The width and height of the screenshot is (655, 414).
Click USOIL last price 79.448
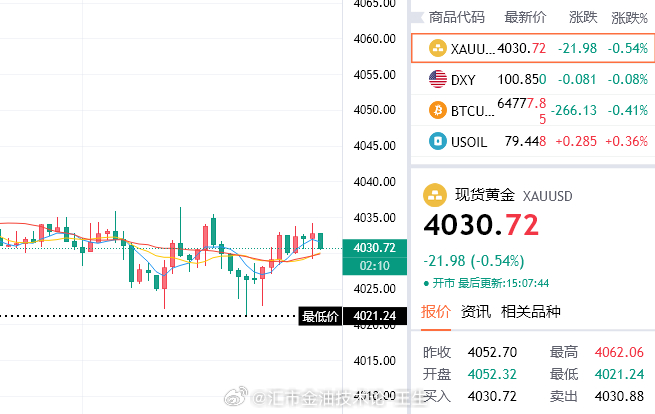coord(525,141)
